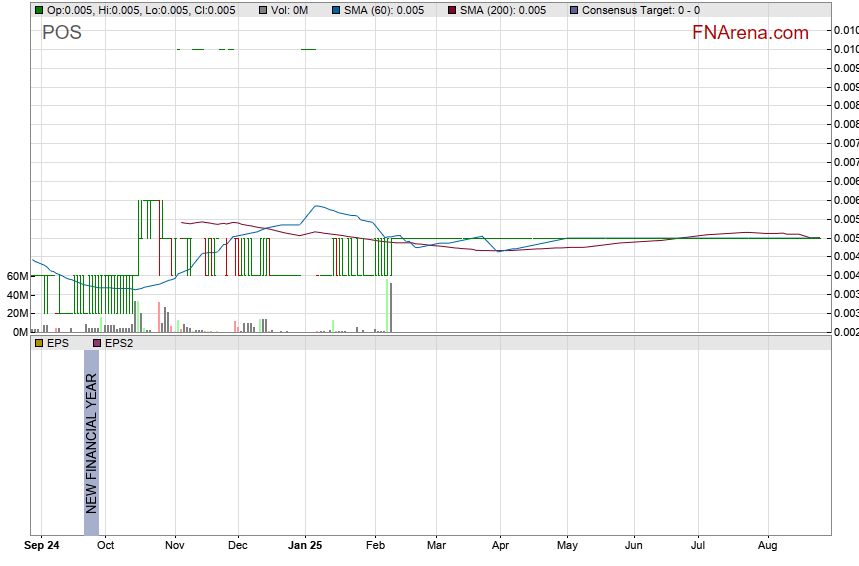
Task: Click the POS ticker symbol label
Action: tap(62, 33)
